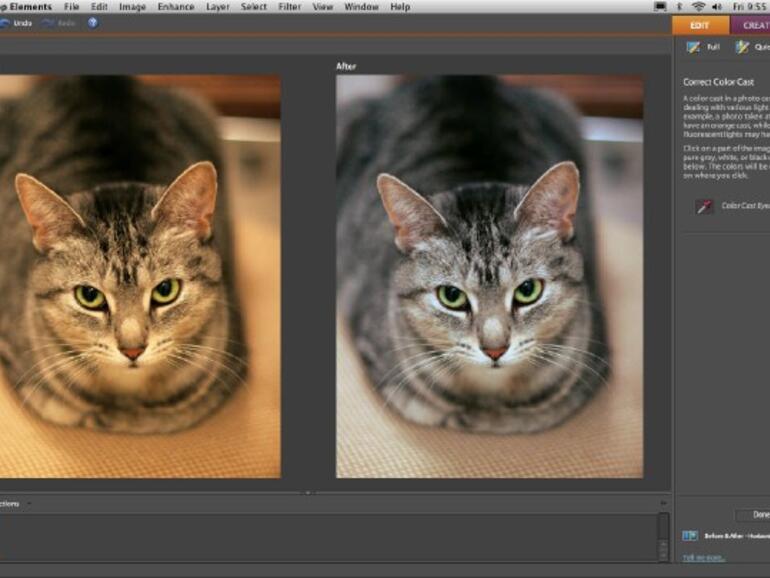Switch to Quick edit mode icon
This screenshot has height=578, width=770.
click(x=742, y=47)
